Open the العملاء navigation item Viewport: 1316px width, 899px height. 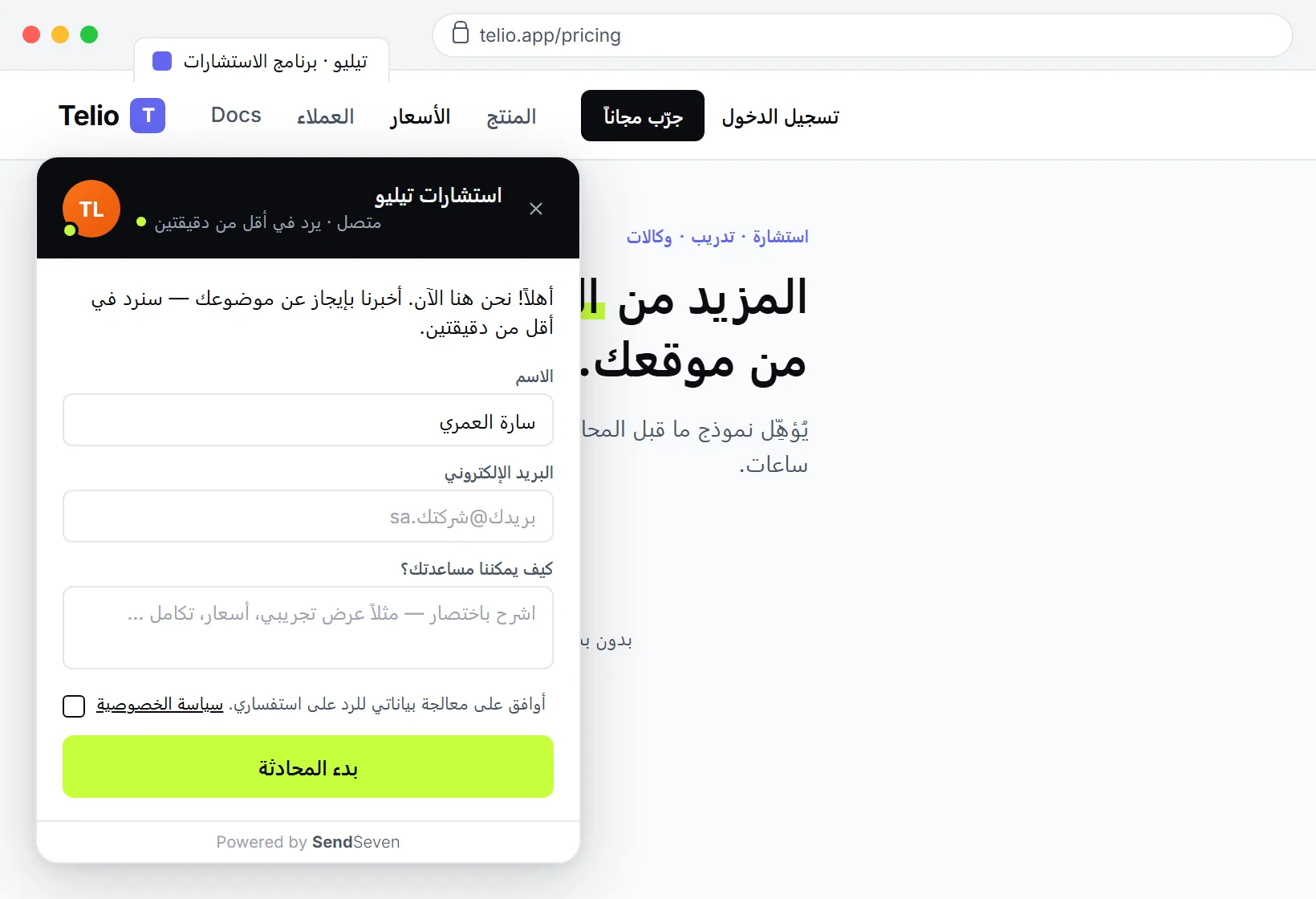326,116
